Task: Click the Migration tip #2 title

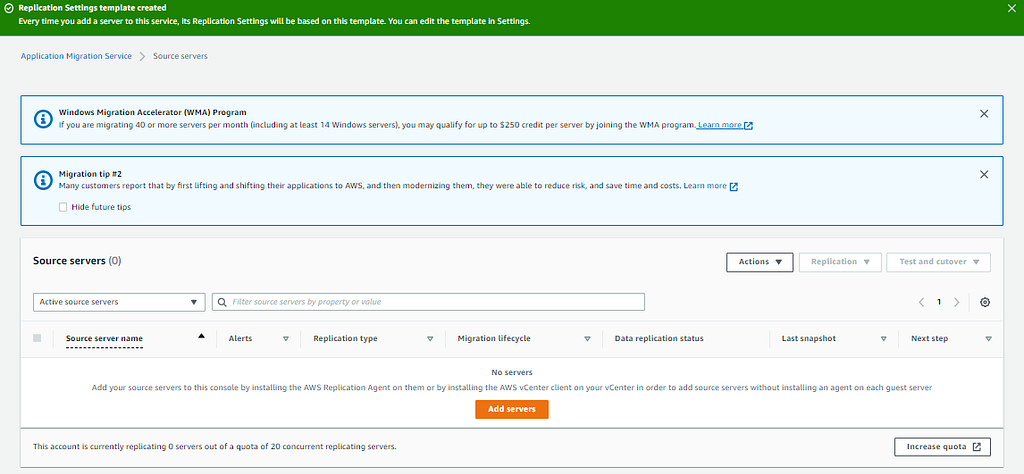Action: pos(90,174)
